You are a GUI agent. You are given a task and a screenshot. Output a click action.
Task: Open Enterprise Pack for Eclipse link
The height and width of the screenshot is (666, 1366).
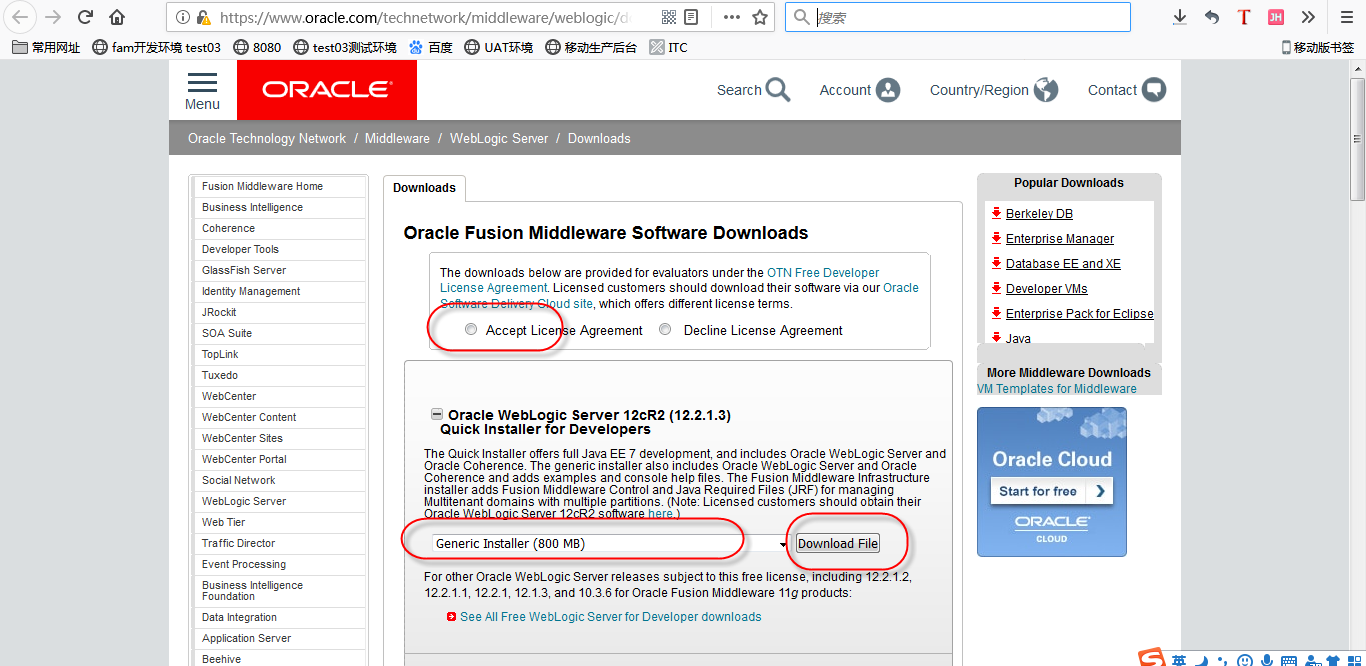1080,314
